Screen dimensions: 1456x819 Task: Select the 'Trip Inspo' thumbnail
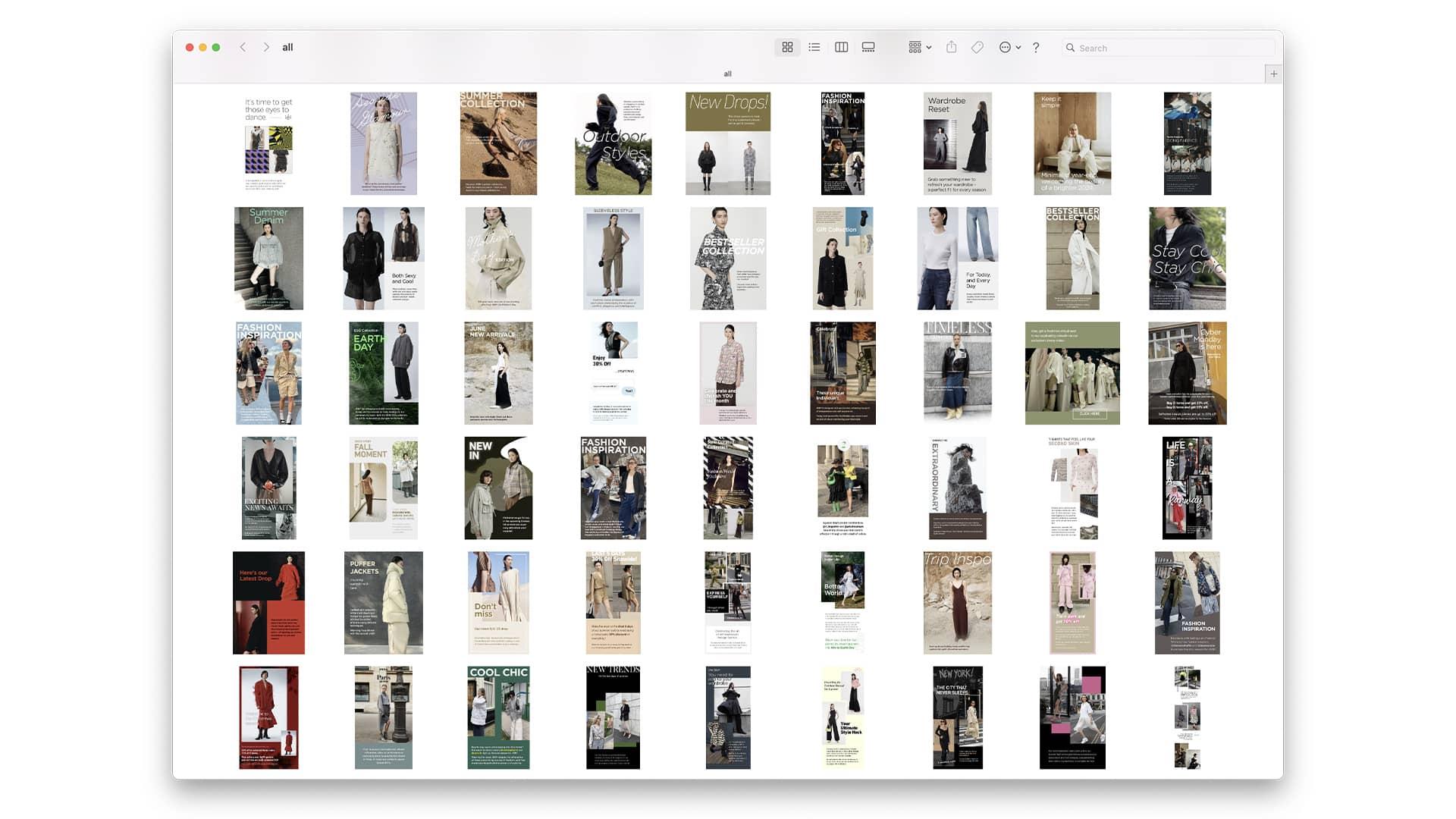(958, 603)
